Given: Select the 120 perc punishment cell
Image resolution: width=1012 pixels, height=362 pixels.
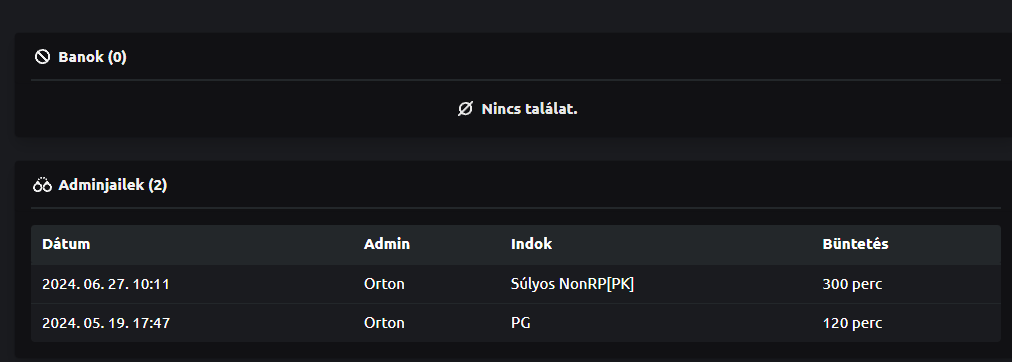Looking at the screenshot, I should [852, 323].
